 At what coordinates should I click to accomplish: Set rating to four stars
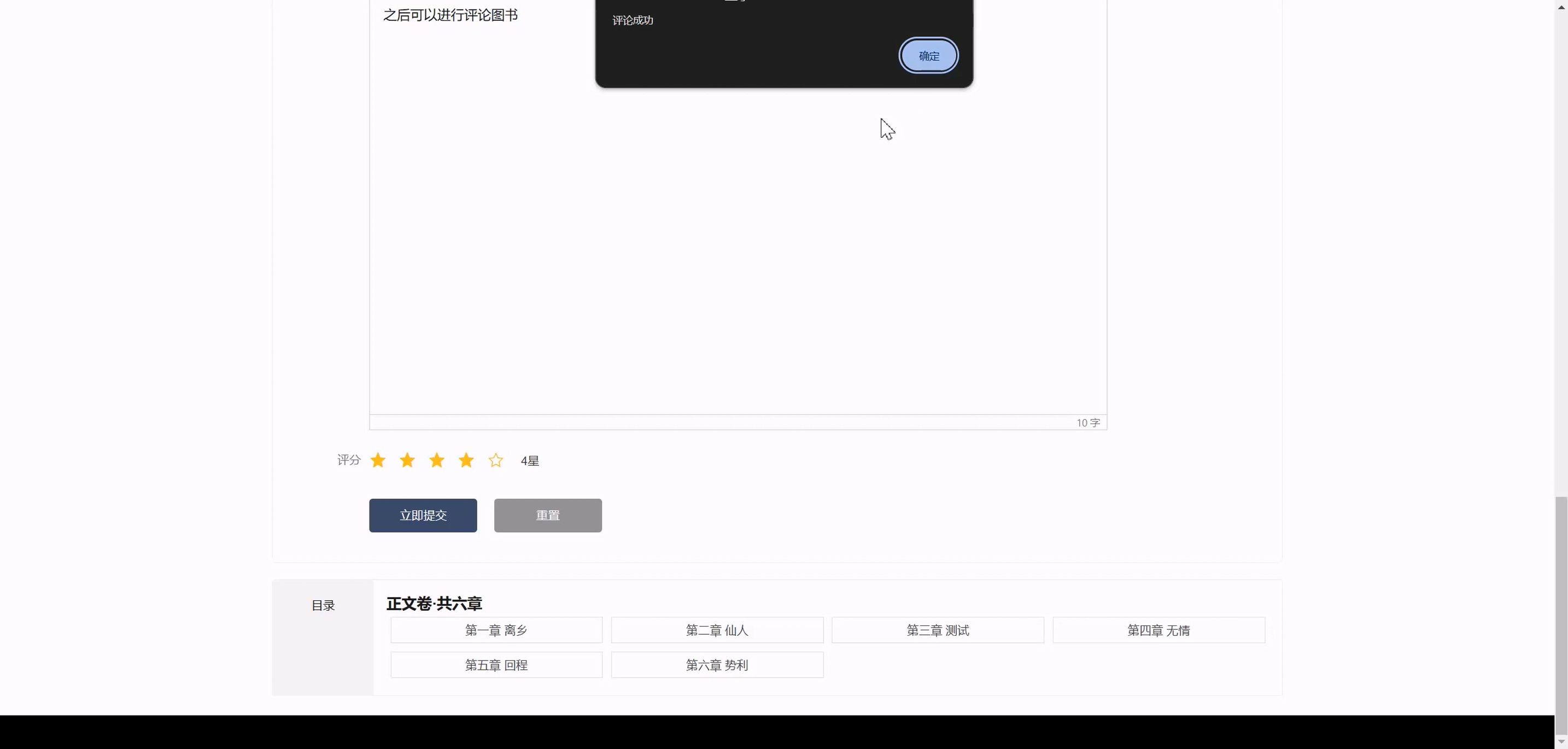click(466, 460)
